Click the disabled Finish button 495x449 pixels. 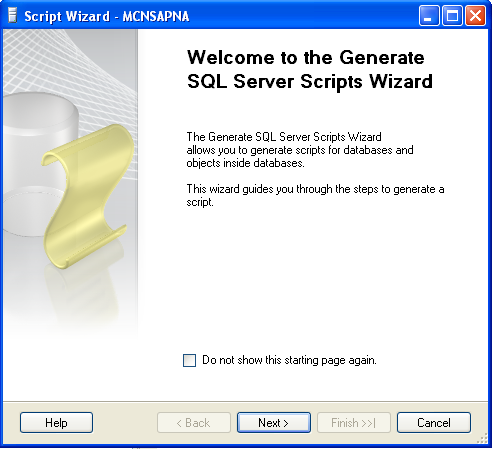point(354,423)
